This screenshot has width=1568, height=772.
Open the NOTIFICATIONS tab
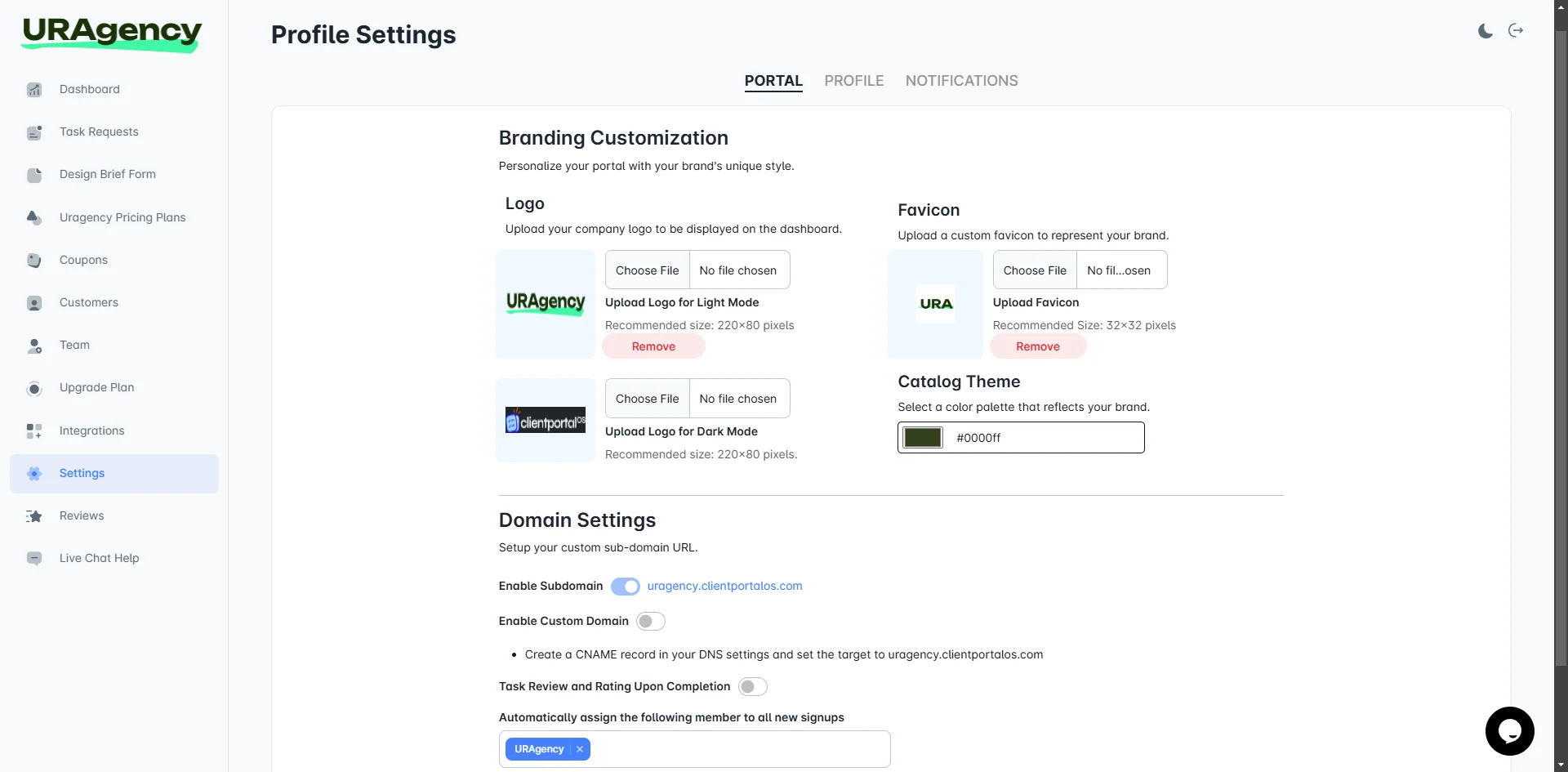961,81
